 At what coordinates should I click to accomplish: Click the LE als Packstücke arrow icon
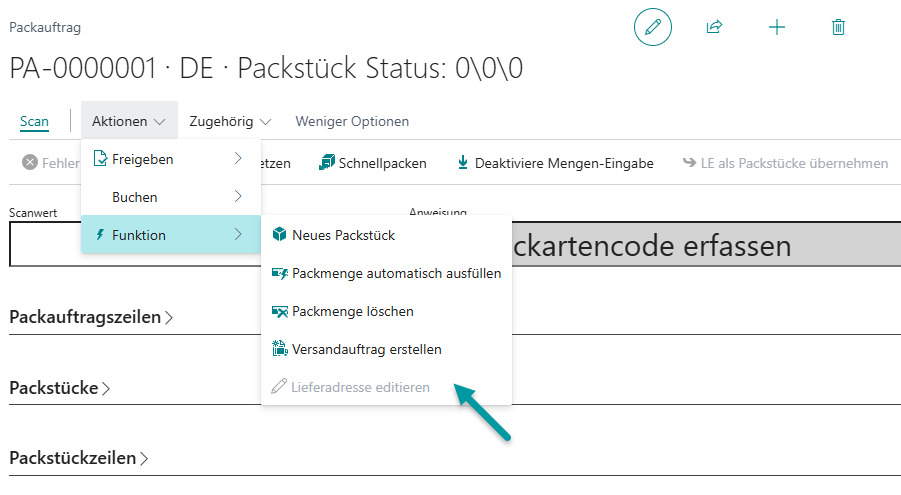pos(689,163)
